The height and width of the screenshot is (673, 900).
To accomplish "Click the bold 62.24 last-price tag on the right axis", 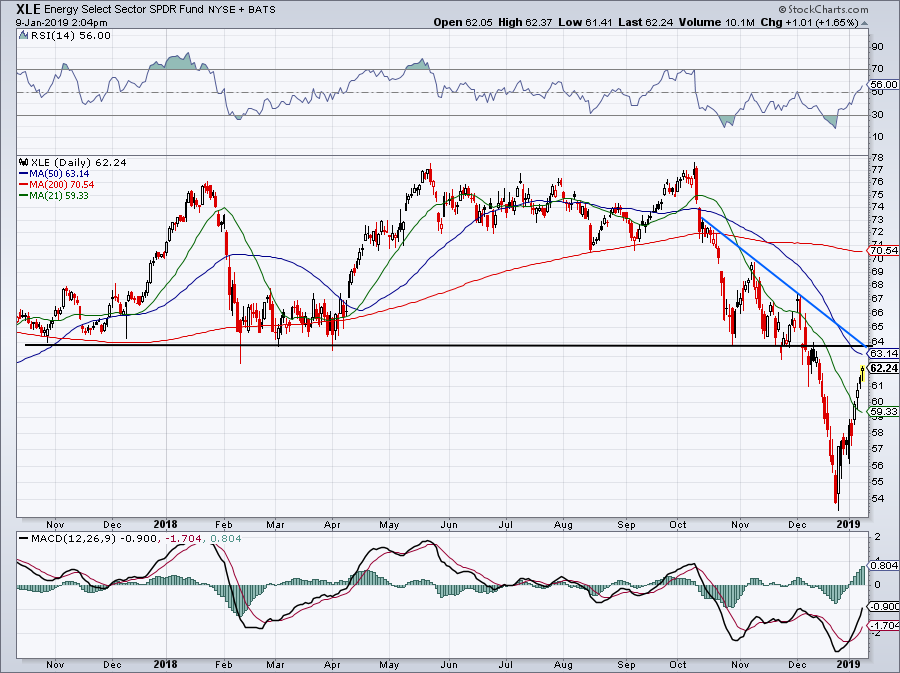I will pyautogui.click(x=884, y=368).
